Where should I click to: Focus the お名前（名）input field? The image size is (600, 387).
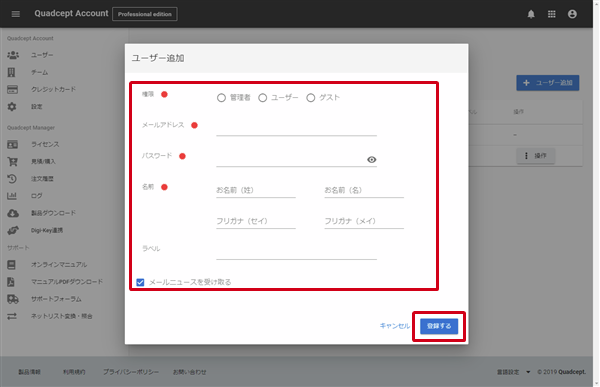coord(364,190)
